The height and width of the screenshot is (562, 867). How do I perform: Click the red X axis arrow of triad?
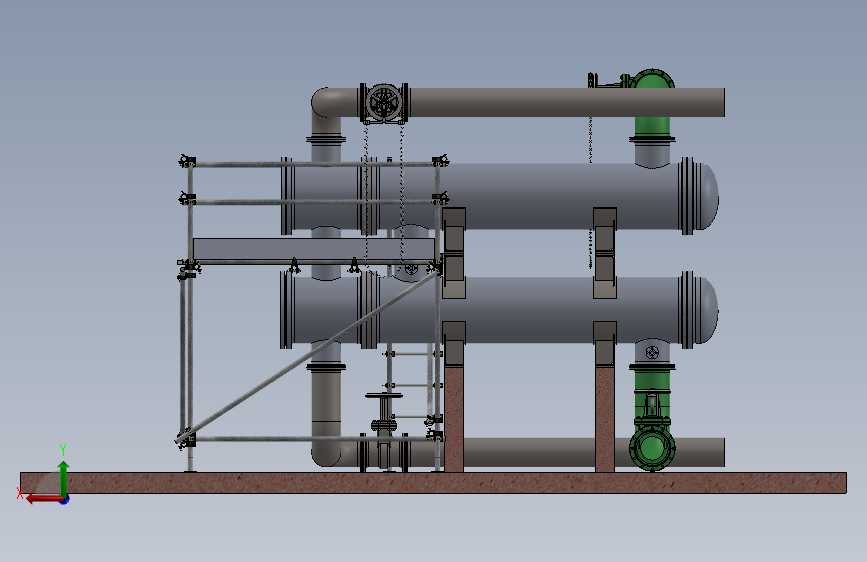43,499
